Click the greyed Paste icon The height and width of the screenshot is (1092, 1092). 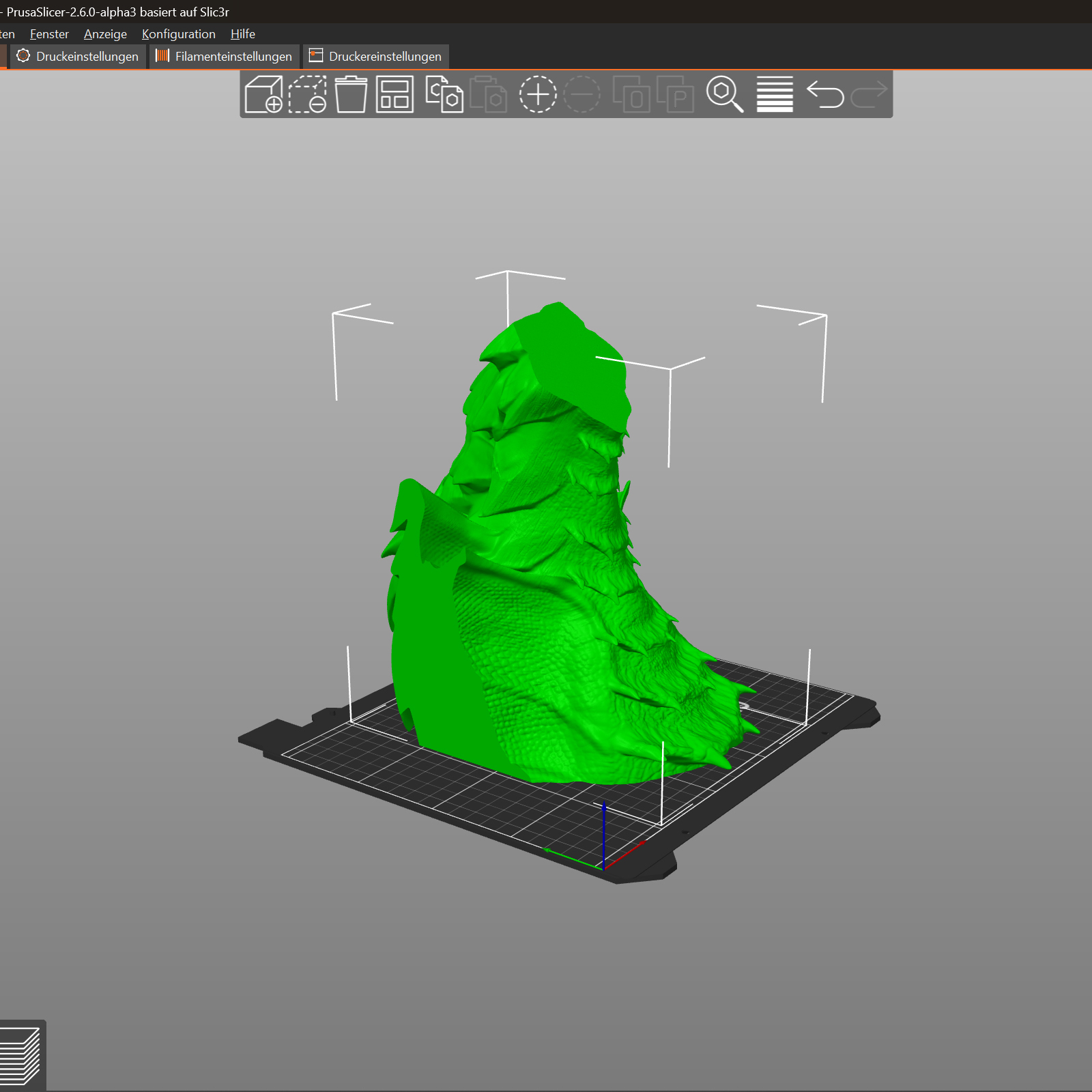(x=488, y=94)
